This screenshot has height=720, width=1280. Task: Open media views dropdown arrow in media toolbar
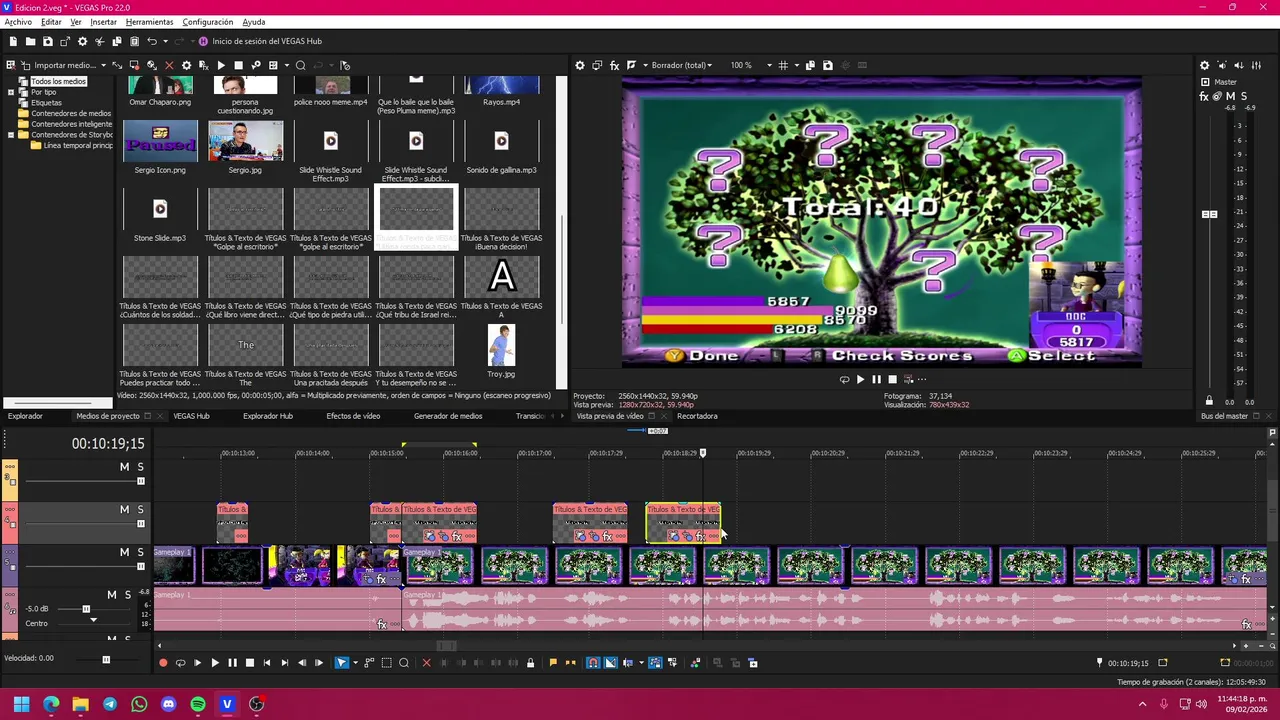[287, 65]
